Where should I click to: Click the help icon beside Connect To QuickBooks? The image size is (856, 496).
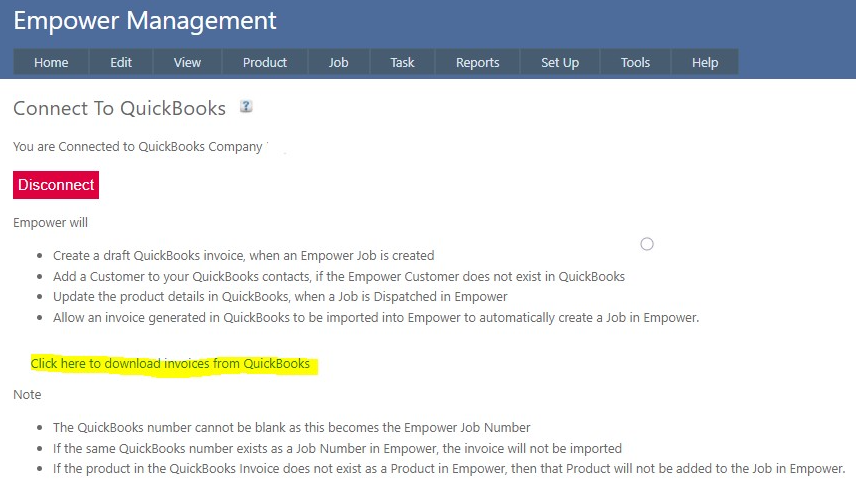[x=246, y=106]
